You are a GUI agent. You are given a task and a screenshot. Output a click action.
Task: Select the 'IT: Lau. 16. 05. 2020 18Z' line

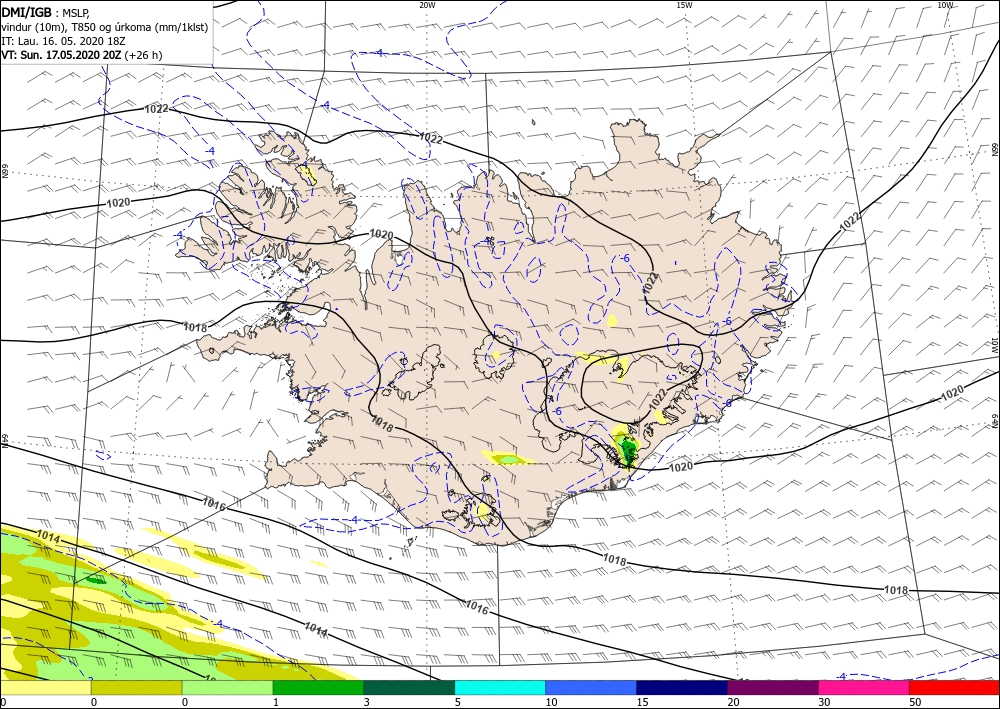[x=61, y=41]
